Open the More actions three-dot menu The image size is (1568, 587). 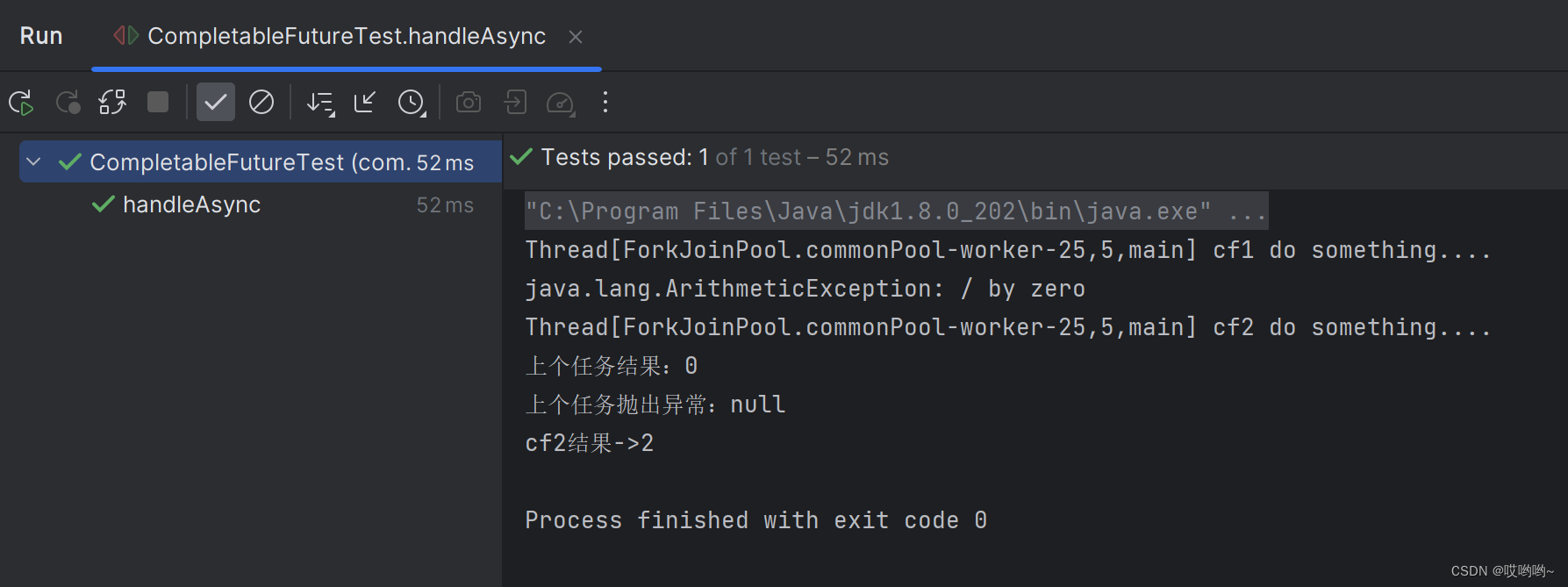pyautogui.click(x=605, y=103)
